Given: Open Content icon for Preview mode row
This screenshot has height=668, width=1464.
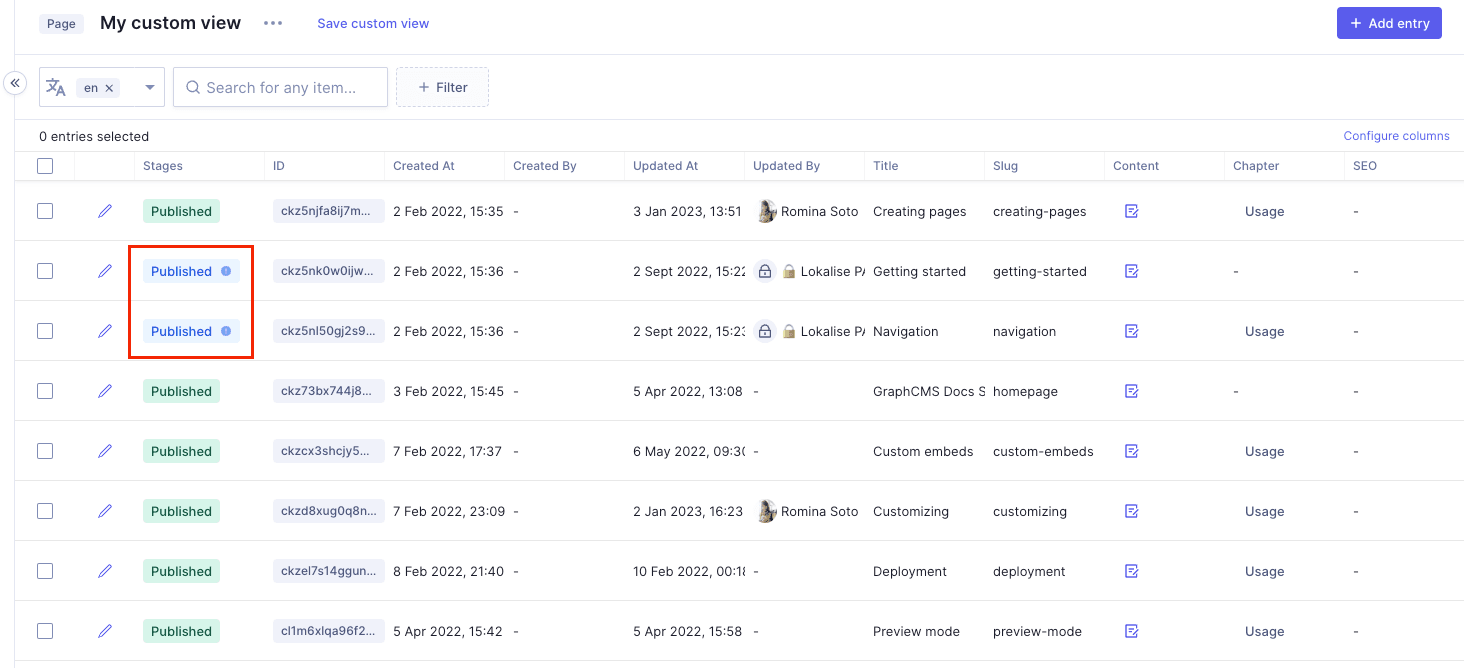Looking at the screenshot, I should coord(1131,631).
